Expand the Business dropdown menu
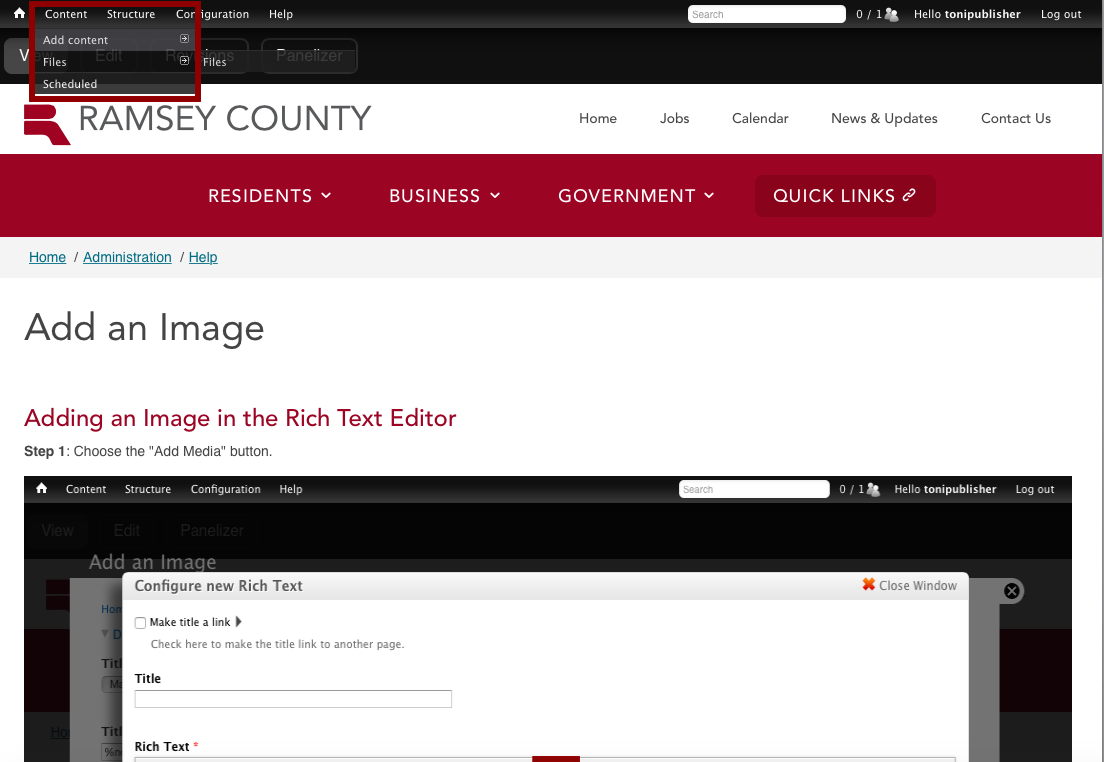This screenshot has height=762, width=1104. pos(445,196)
